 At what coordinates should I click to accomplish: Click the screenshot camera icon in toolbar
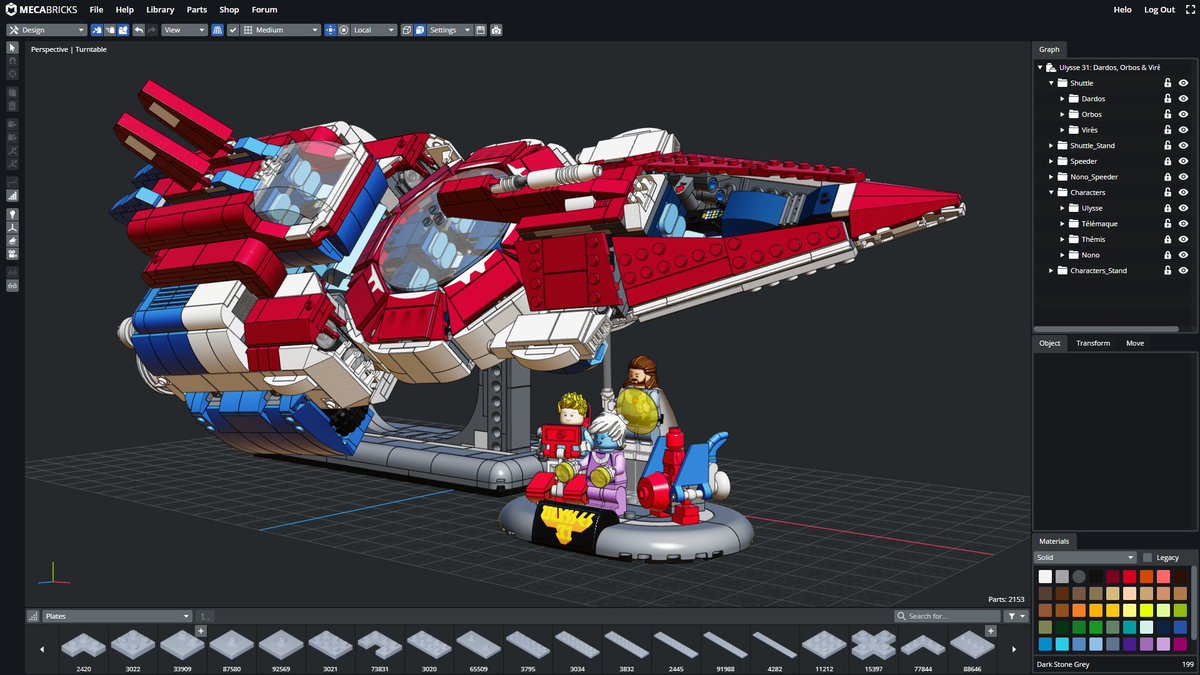pos(496,30)
